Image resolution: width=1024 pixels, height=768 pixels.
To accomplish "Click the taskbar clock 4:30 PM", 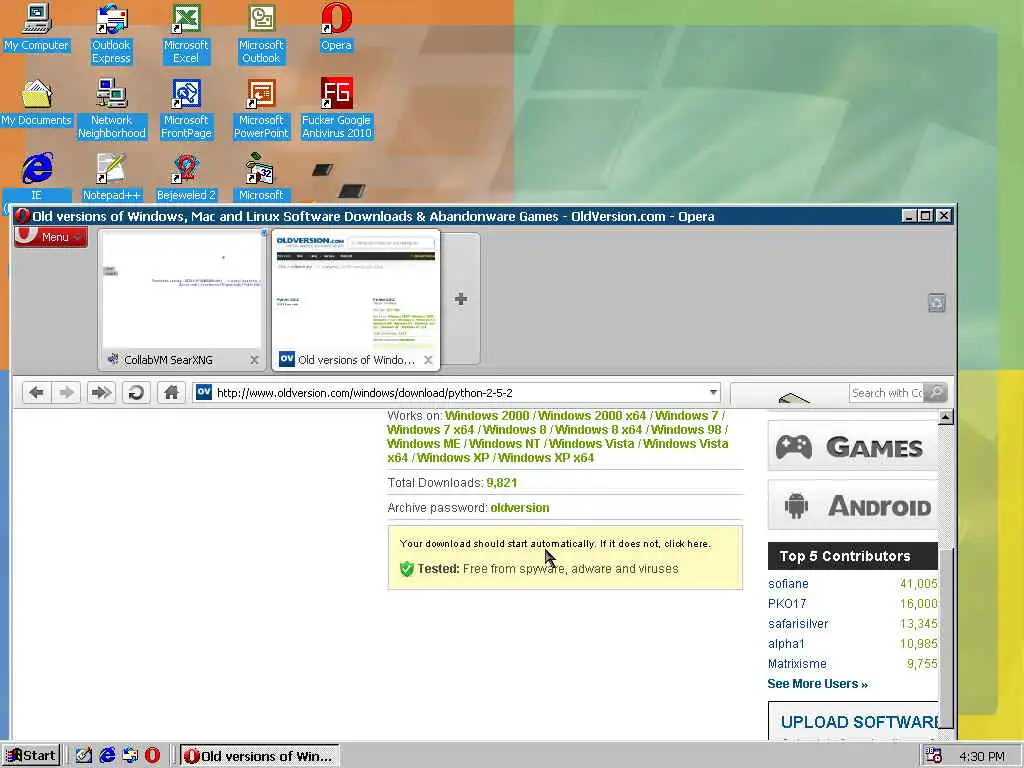I will click(x=982, y=756).
